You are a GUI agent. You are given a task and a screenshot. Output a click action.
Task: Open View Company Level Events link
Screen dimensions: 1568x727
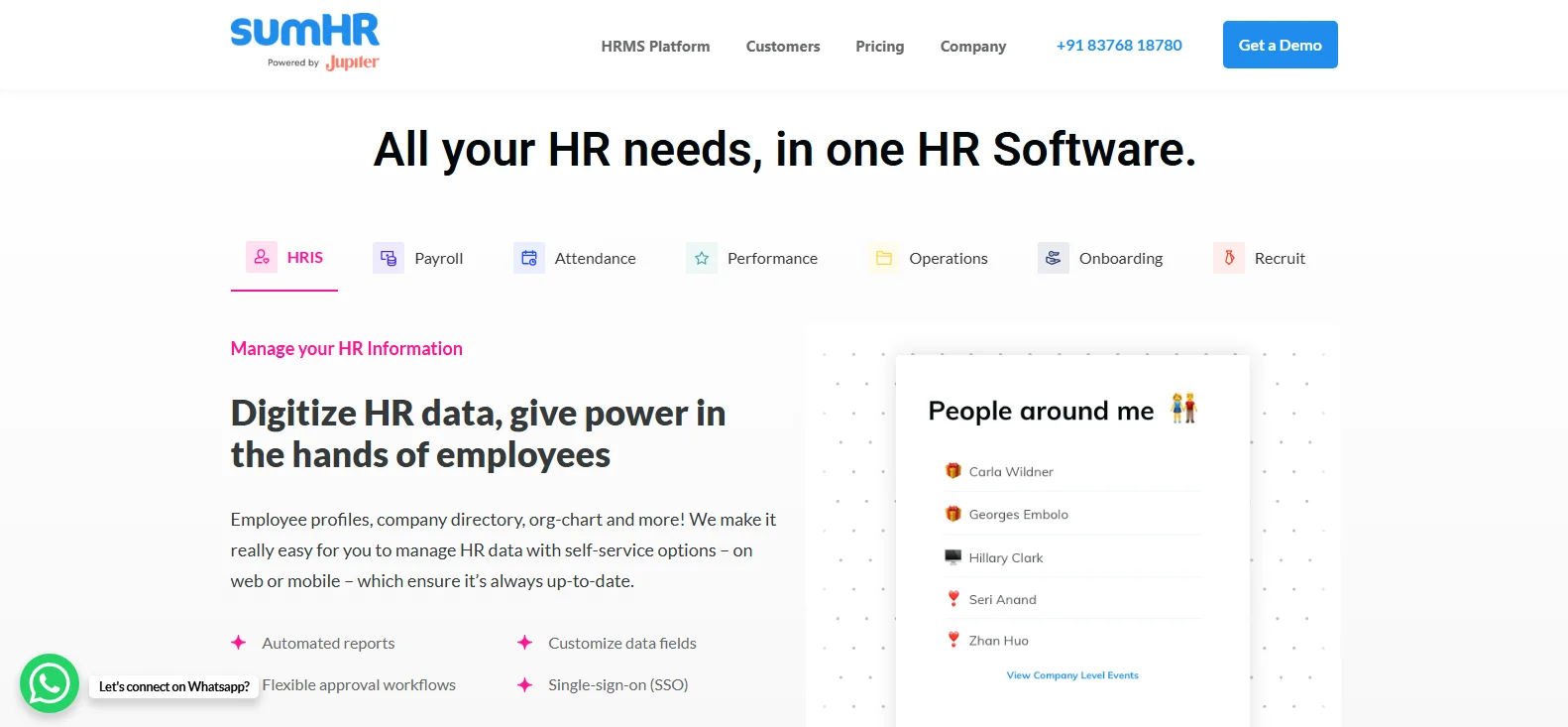(x=1072, y=675)
